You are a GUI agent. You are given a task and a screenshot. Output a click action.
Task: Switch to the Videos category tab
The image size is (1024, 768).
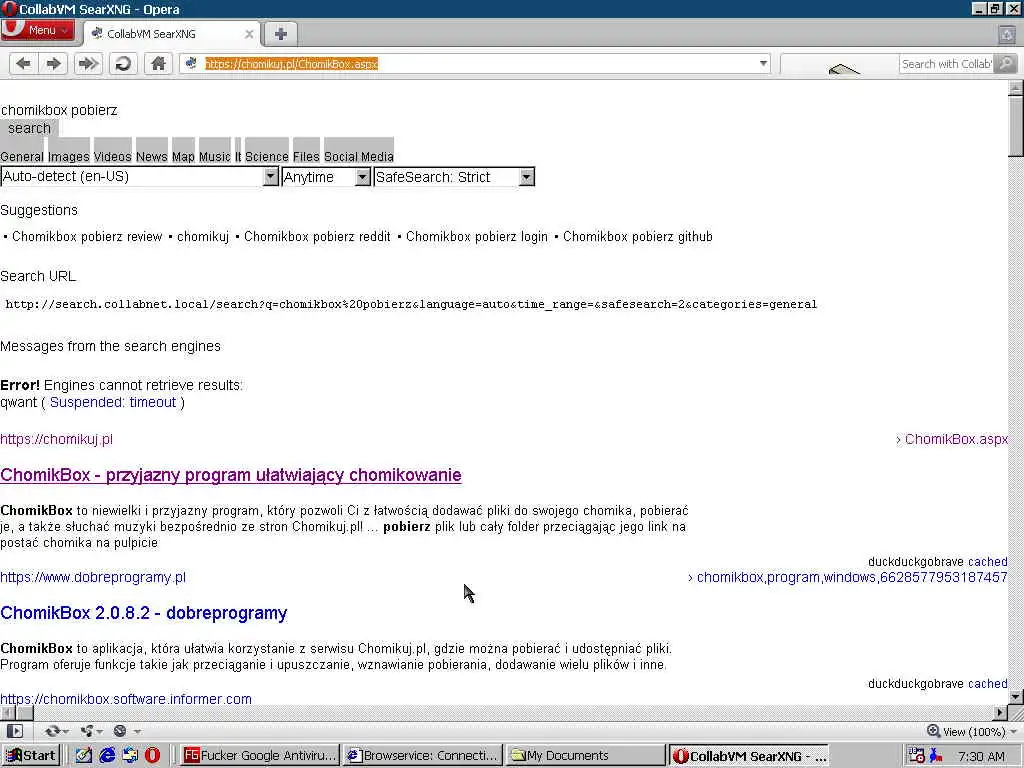pos(112,157)
